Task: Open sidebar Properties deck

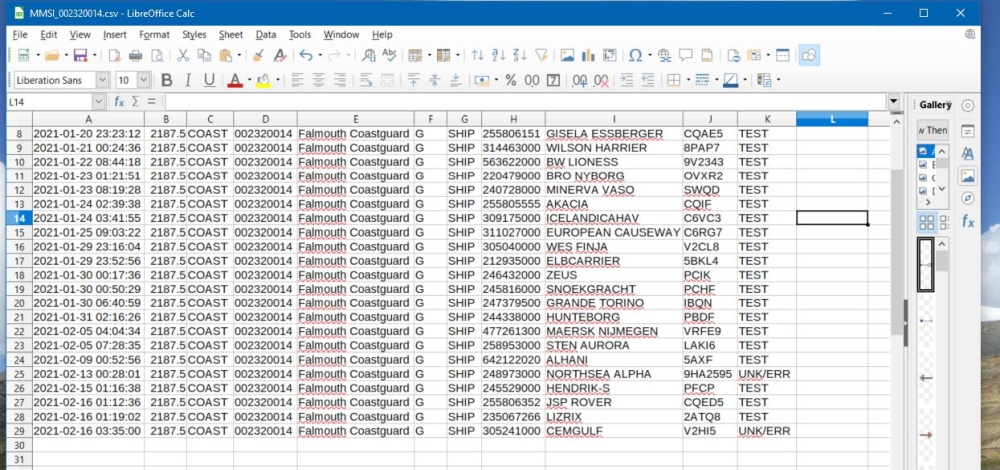Action: coord(967,131)
